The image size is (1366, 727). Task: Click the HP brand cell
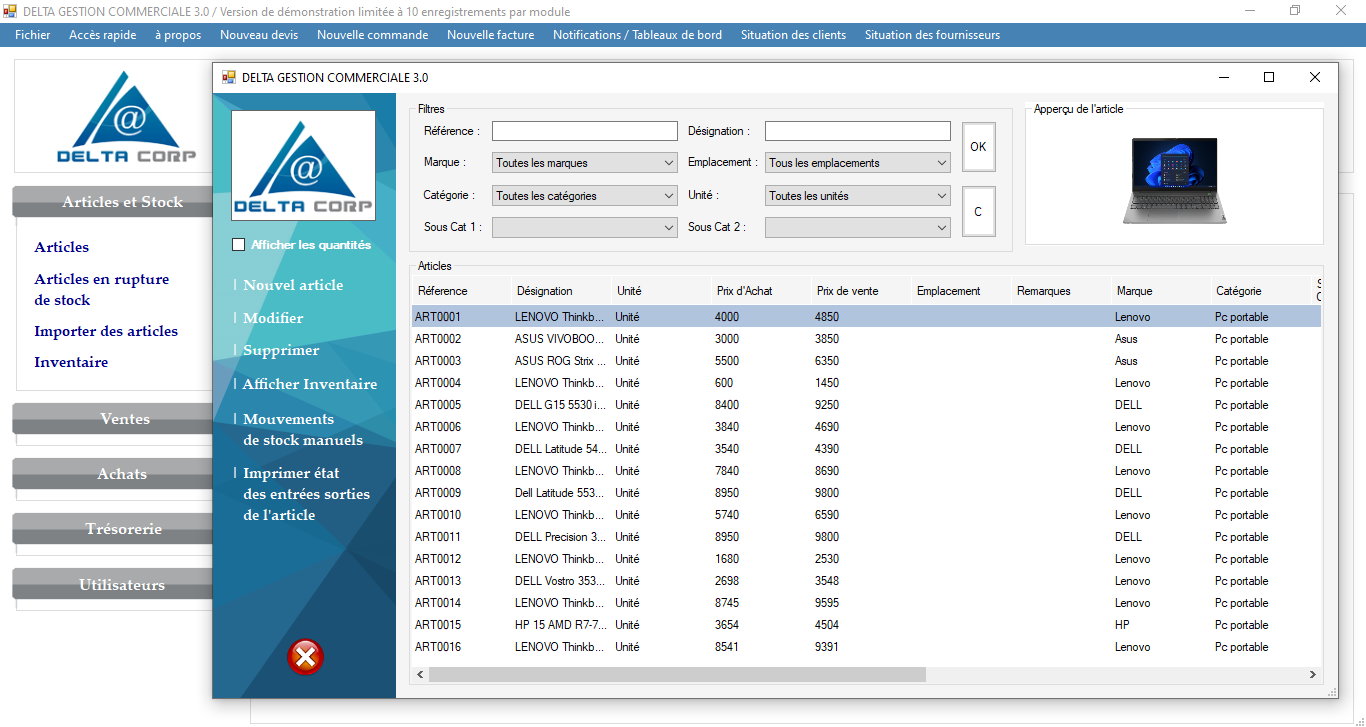(1161, 625)
